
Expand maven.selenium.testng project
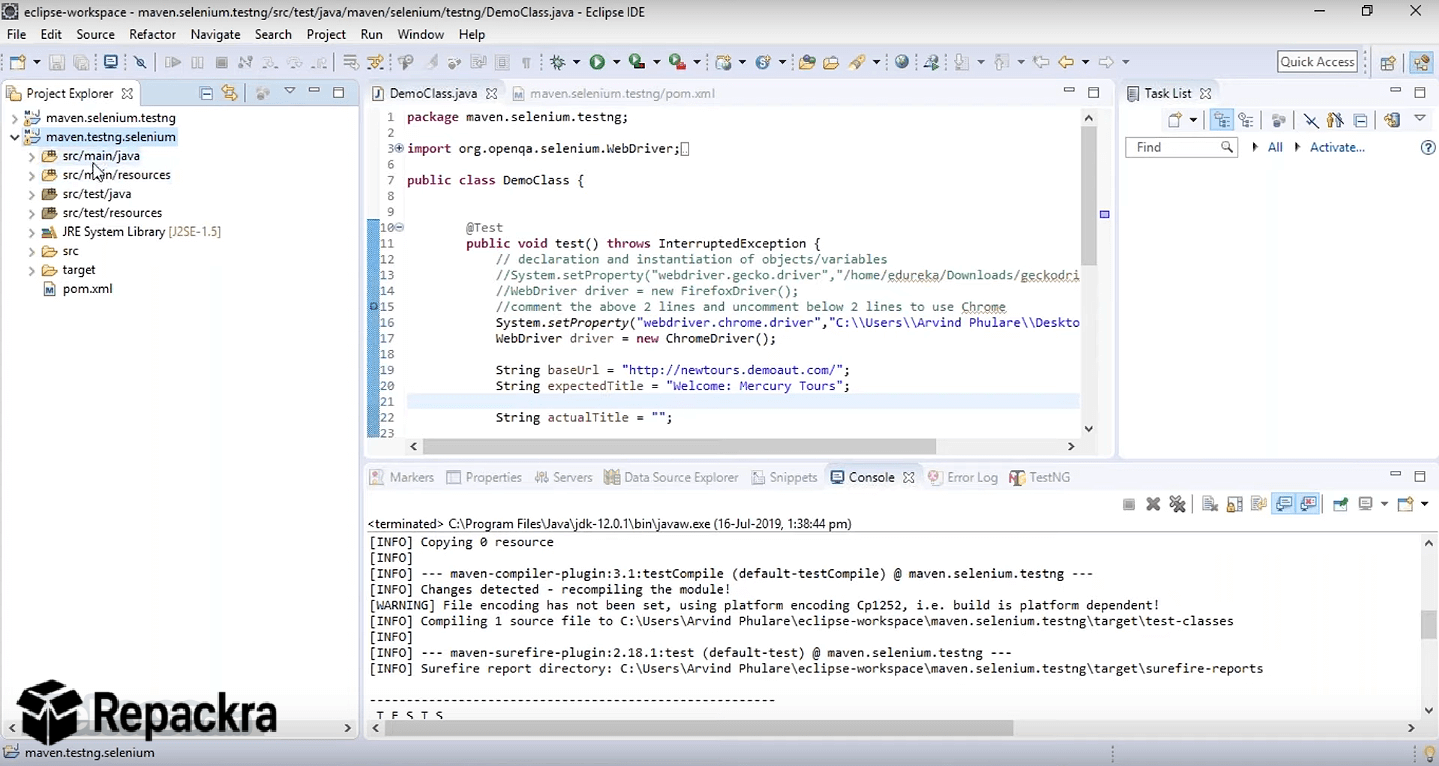(x=14, y=118)
